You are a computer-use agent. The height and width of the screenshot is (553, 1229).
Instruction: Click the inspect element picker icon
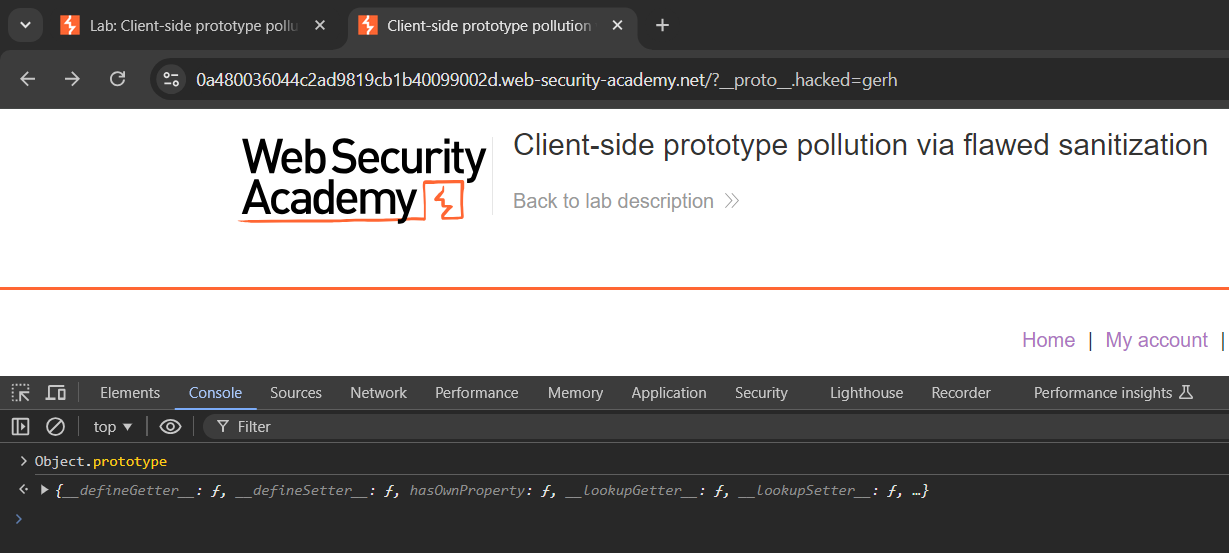pos(21,393)
